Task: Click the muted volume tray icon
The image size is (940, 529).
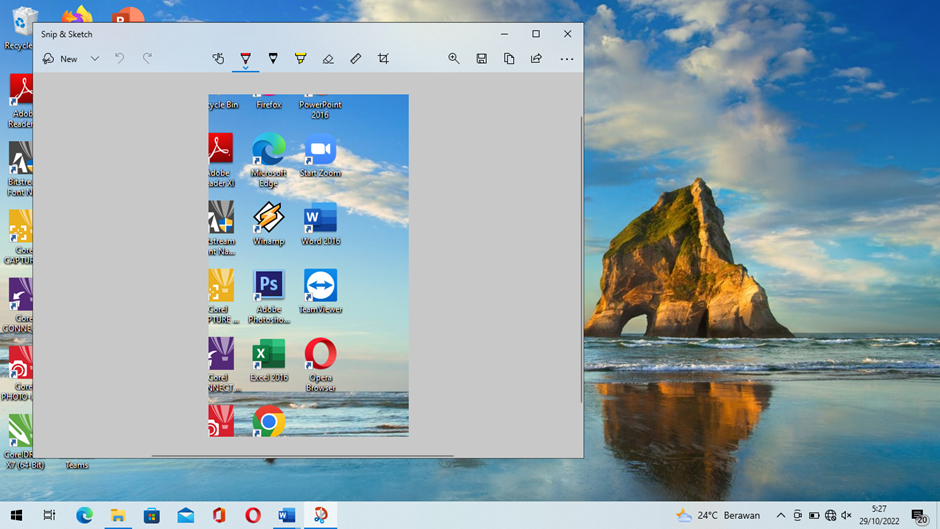Action: point(846,515)
